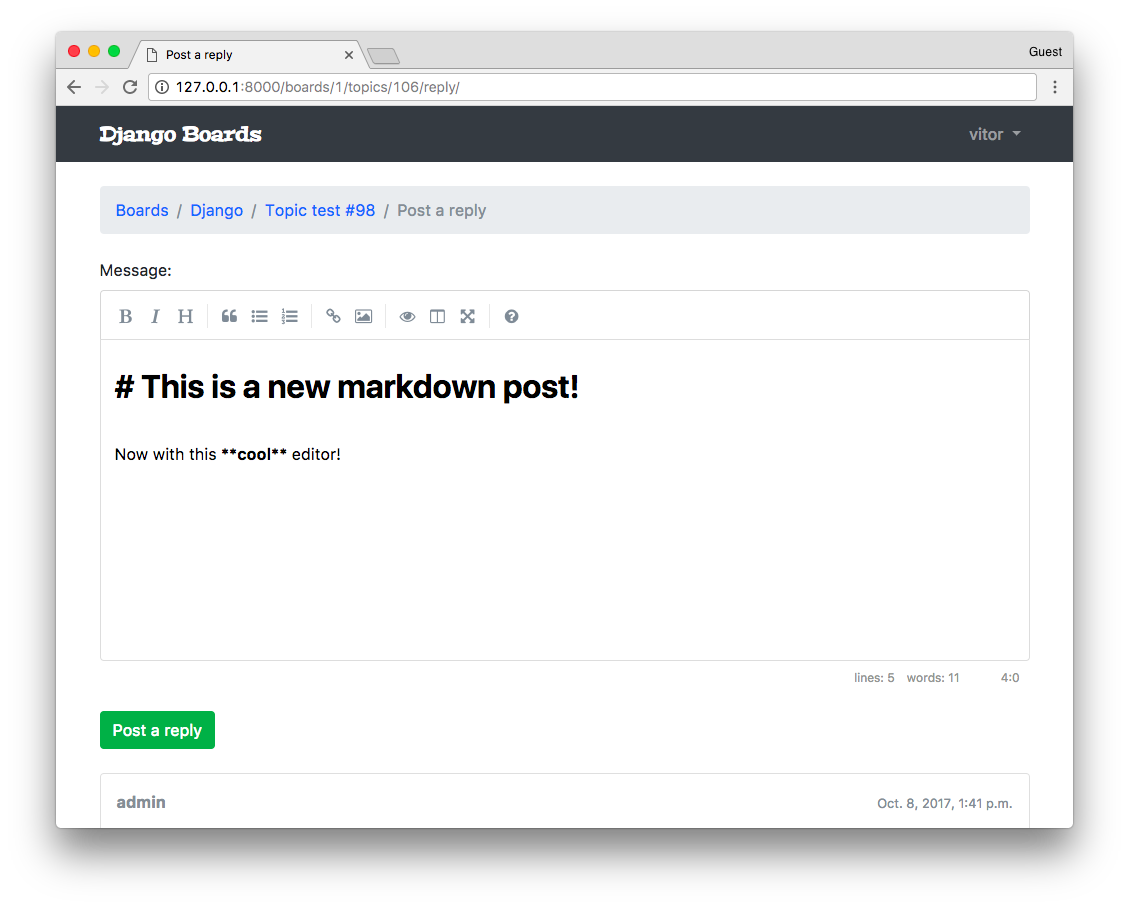Open a new browser tab
This screenshot has height=908, width=1129.
[383, 56]
